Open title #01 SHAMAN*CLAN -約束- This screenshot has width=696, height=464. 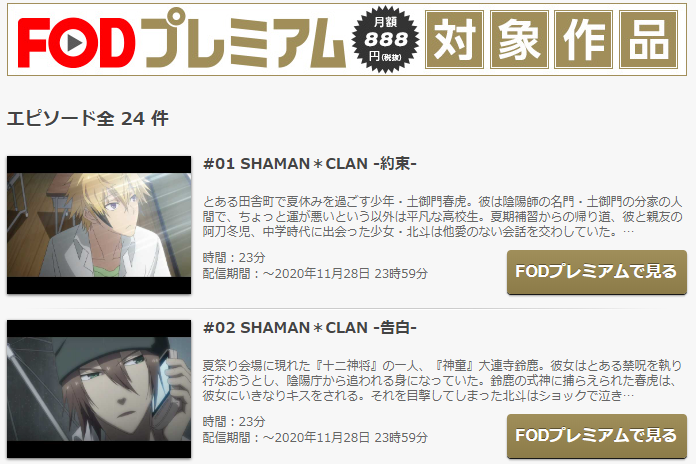pyautogui.click(x=310, y=164)
